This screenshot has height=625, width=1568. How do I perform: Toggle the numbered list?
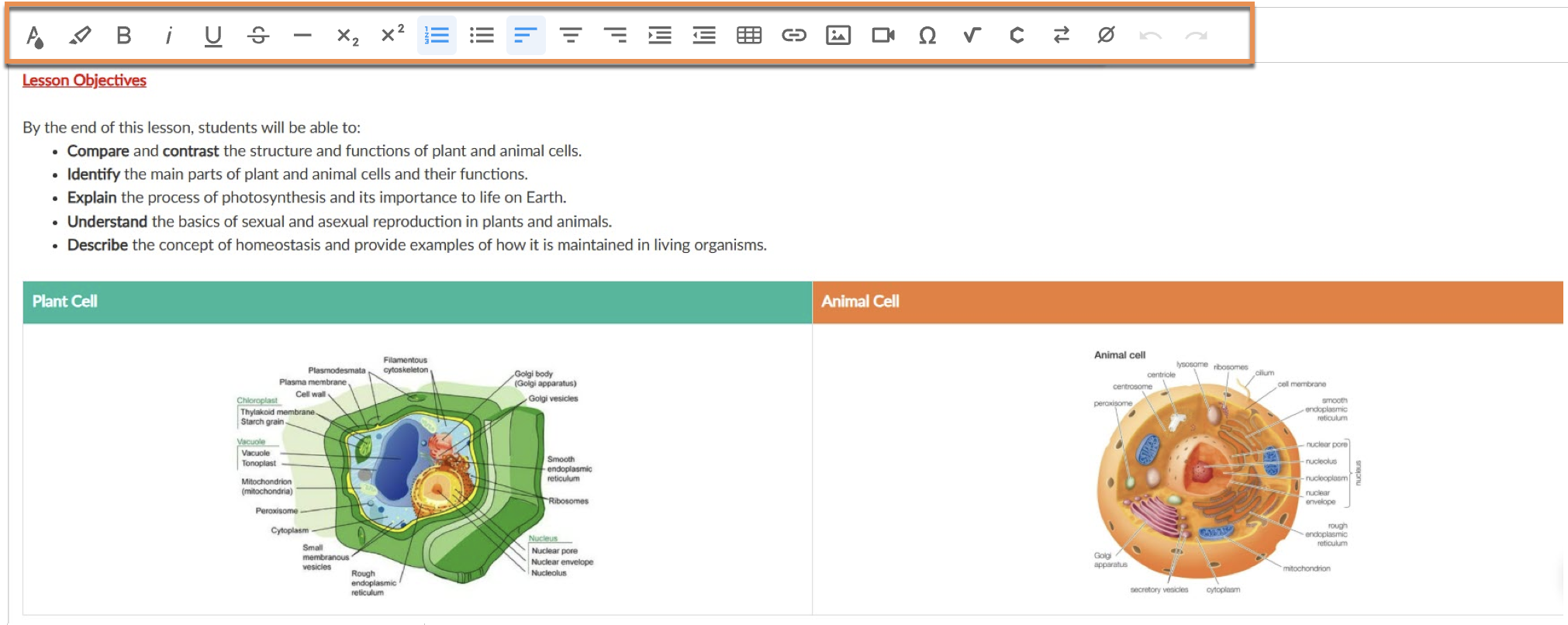[x=437, y=36]
